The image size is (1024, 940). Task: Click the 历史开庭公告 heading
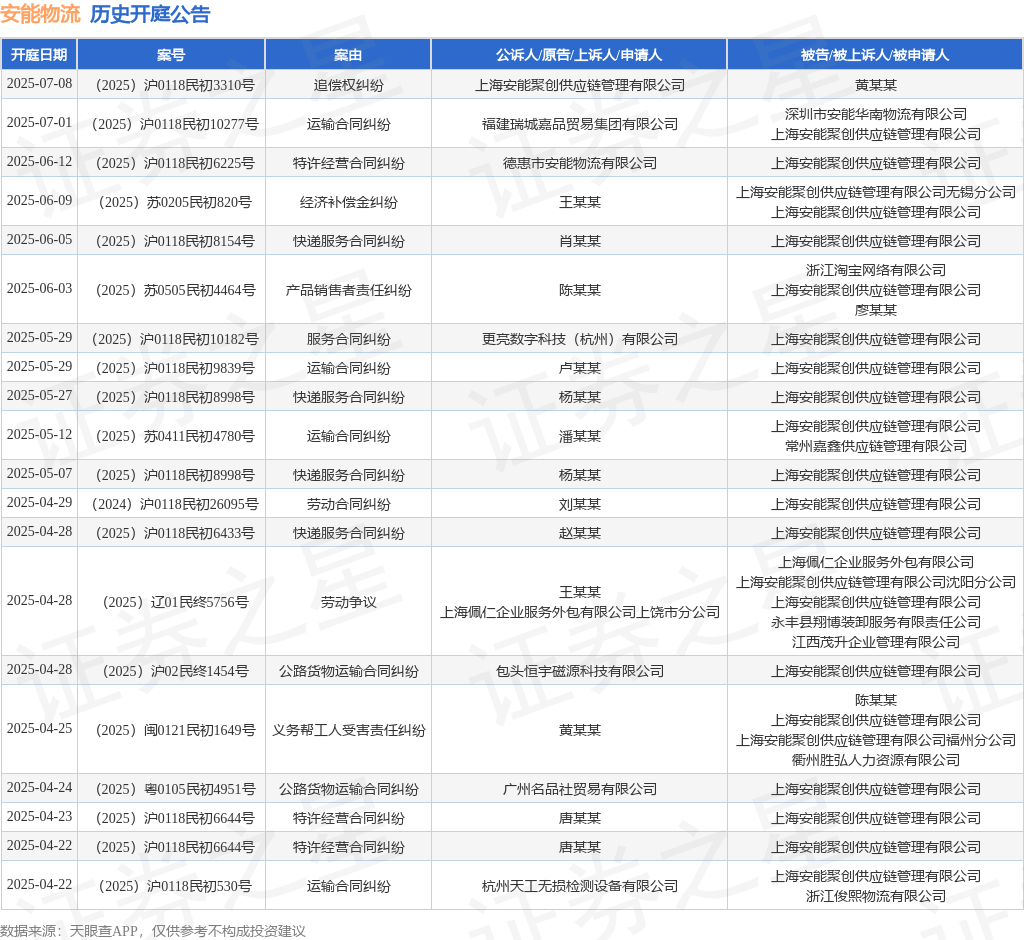(x=150, y=14)
